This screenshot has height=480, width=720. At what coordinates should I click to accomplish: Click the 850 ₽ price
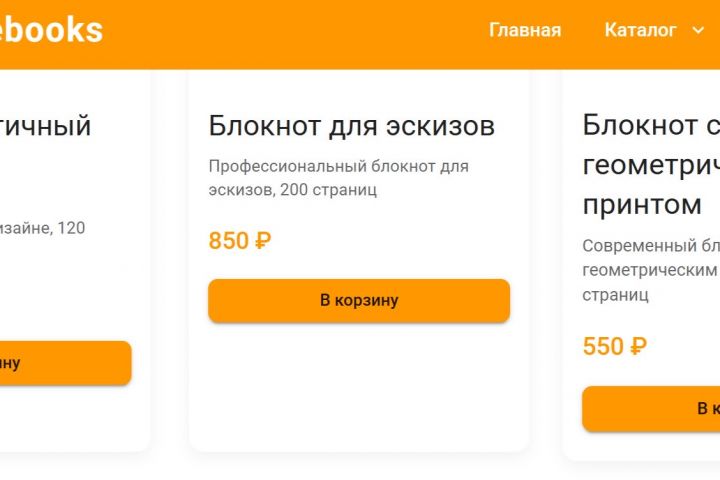click(240, 241)
